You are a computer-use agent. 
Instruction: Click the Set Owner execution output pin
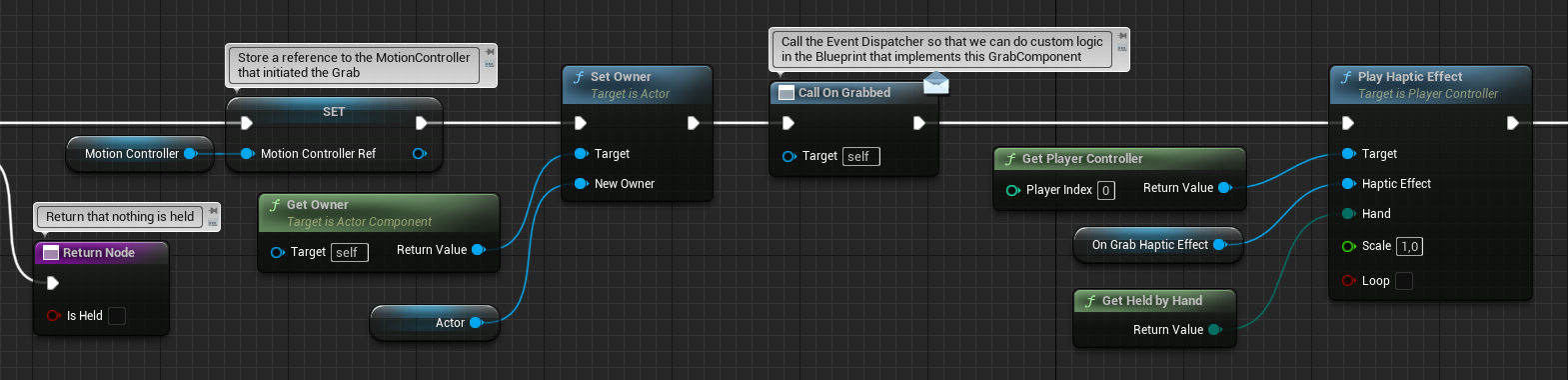[694, 123]
